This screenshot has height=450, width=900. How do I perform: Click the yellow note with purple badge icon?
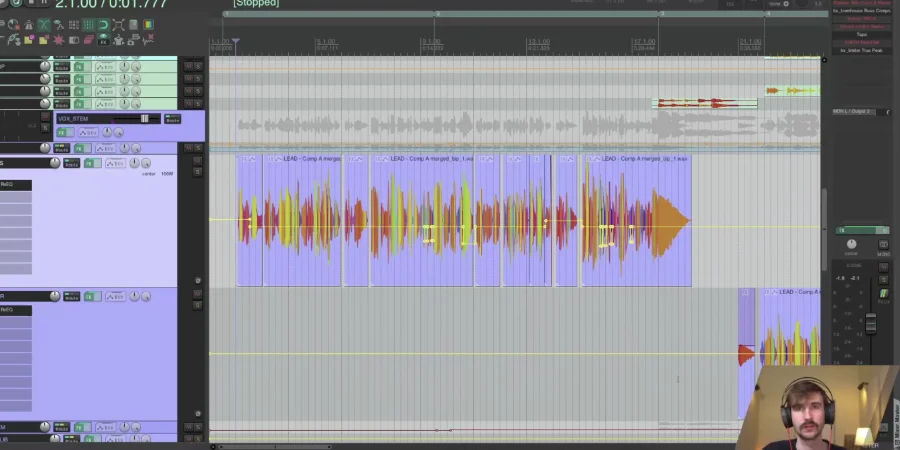pos(28,40)
